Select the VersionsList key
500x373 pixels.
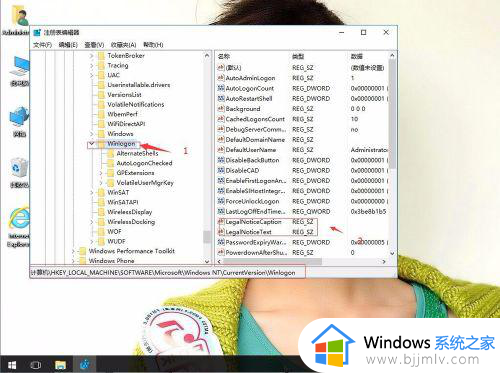(x=124, y=95)
